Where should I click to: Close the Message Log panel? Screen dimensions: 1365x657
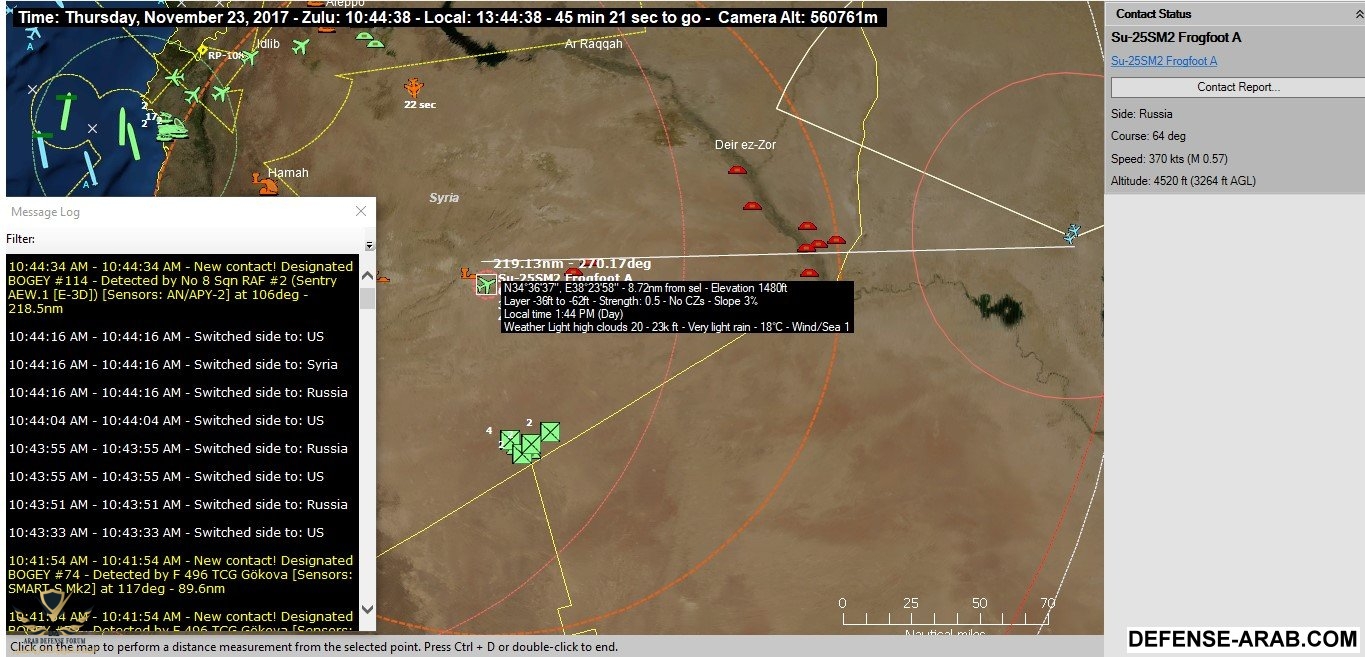pyautogui.click(x=361, y=211)
